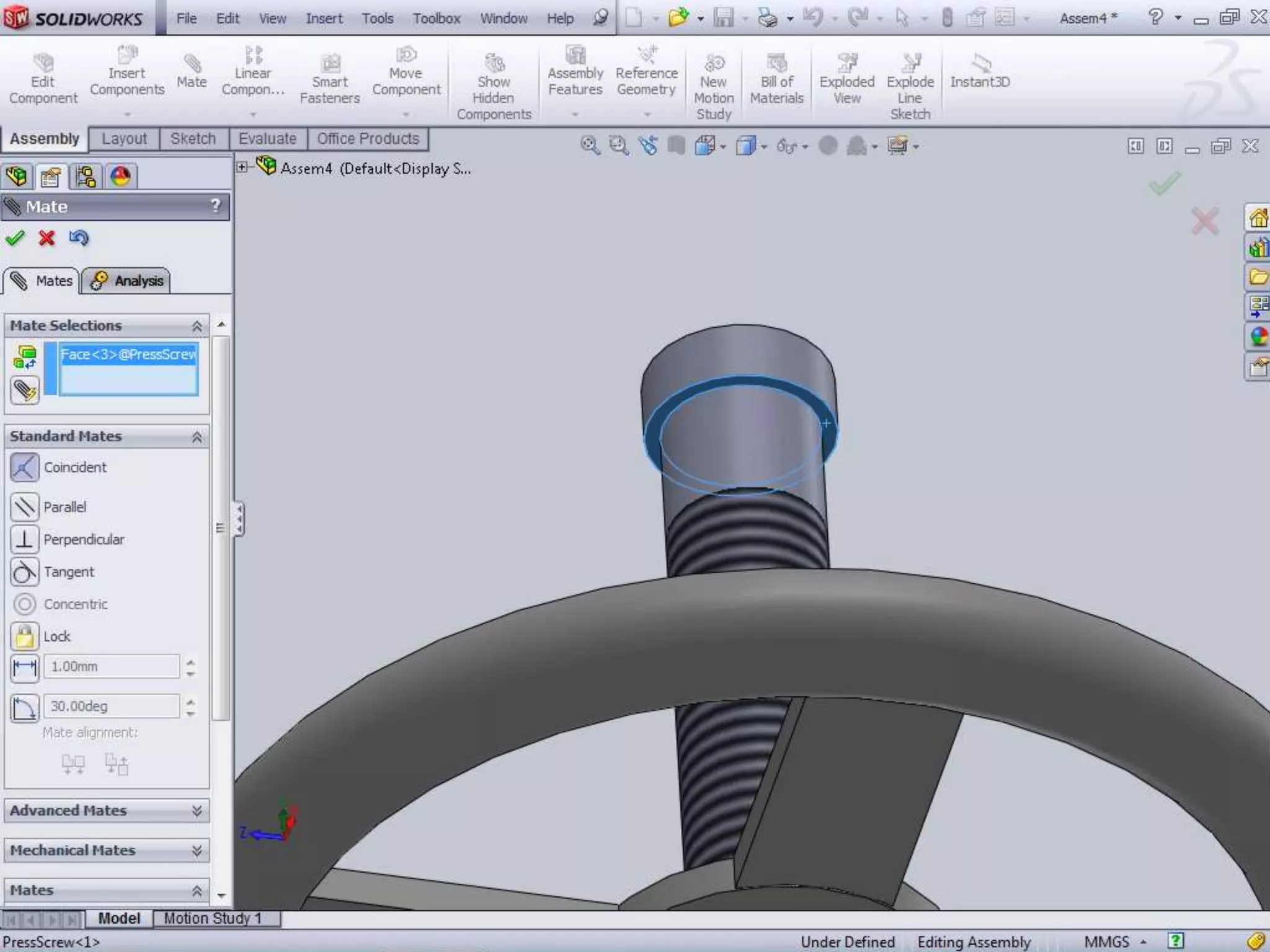The height and width of the screenshot is (952, 1270).
Task: Open Smart Fasteners tool
Action: [x=329, y=79]
